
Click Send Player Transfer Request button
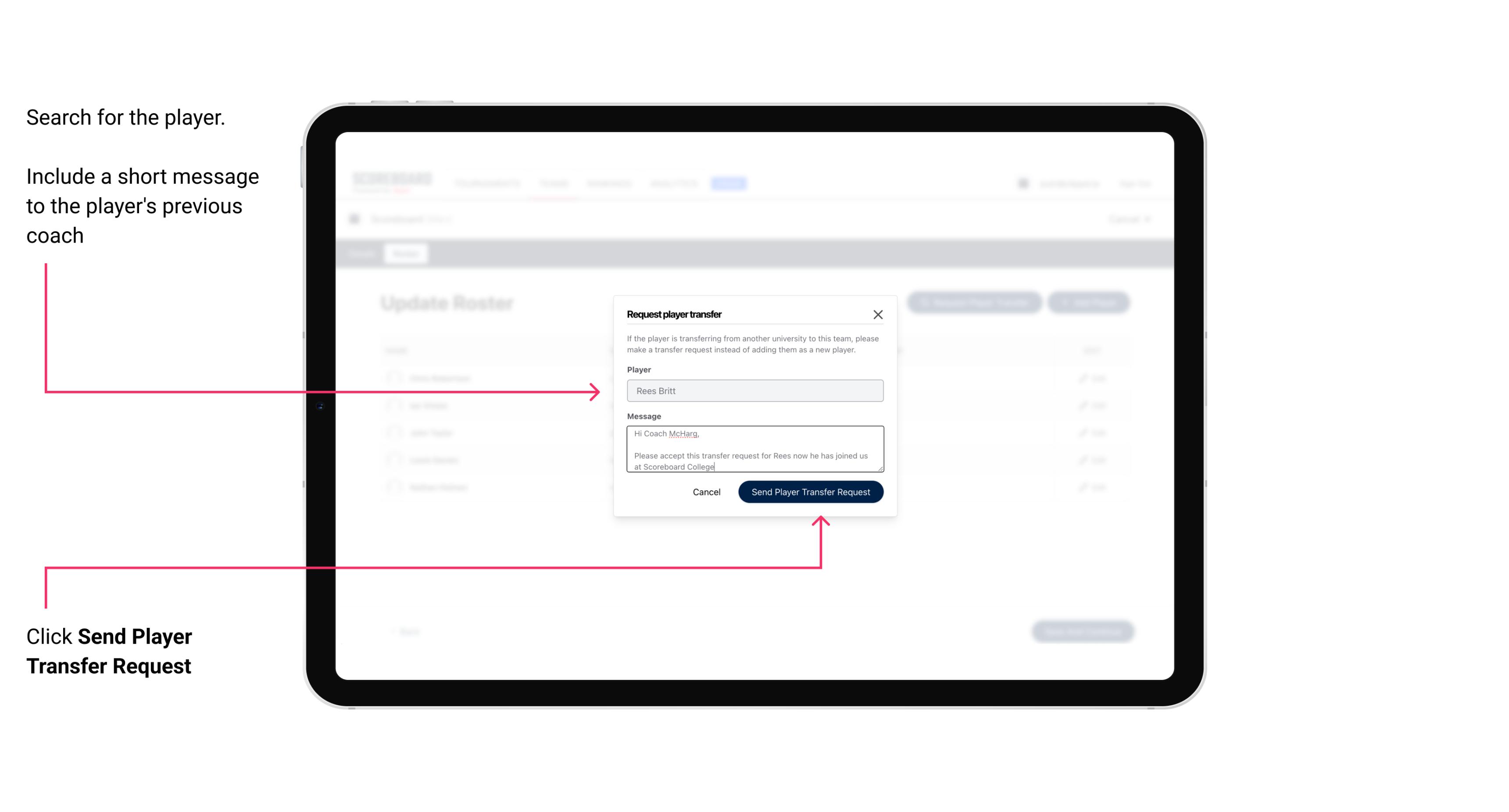click(811, 491)
